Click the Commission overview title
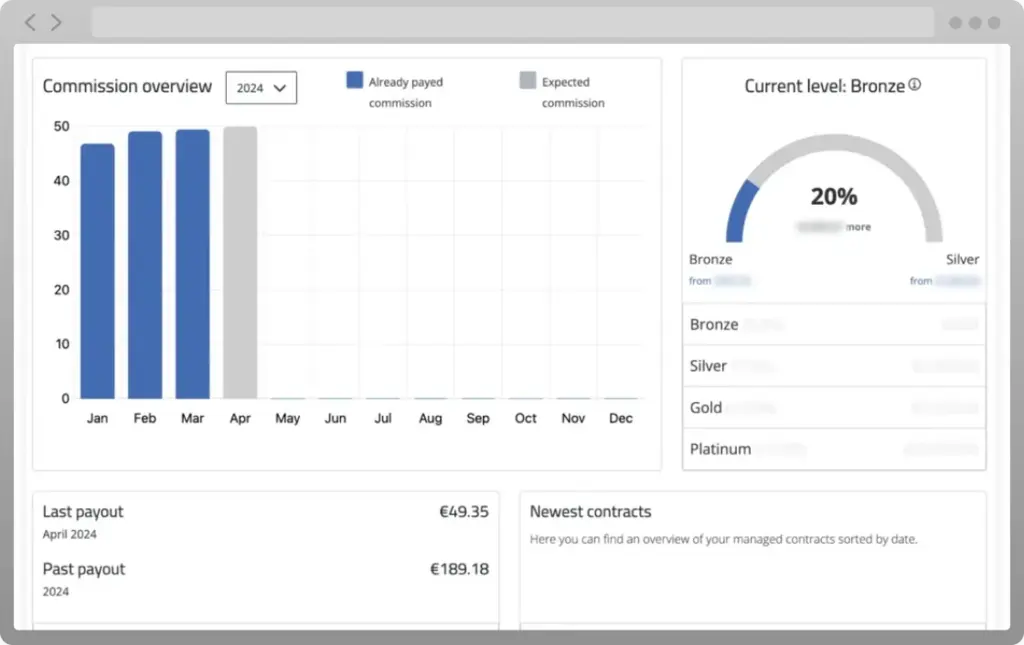 tap(127, 86)
